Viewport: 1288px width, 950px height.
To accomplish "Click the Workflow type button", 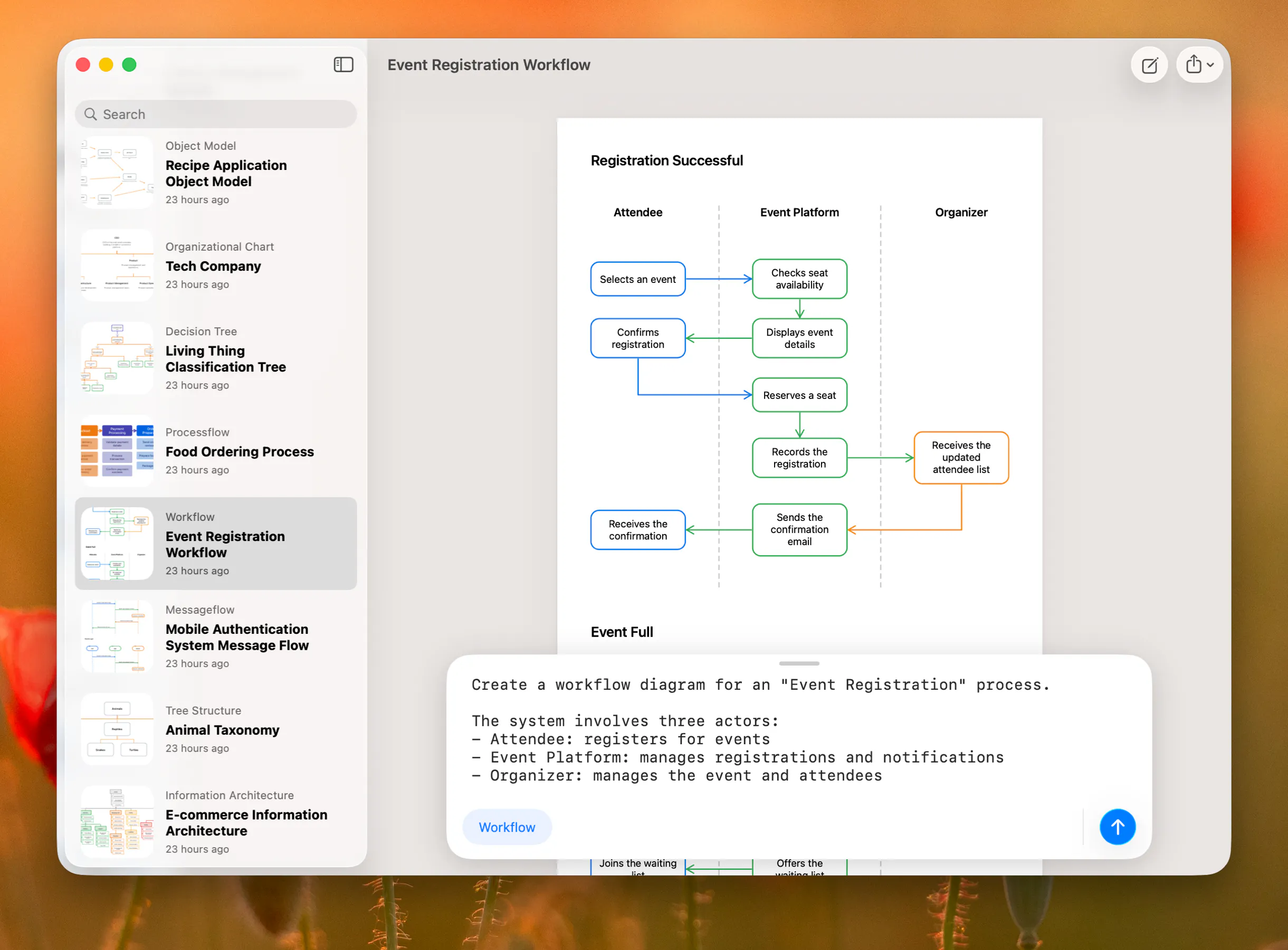I will (x=507, y=827).
